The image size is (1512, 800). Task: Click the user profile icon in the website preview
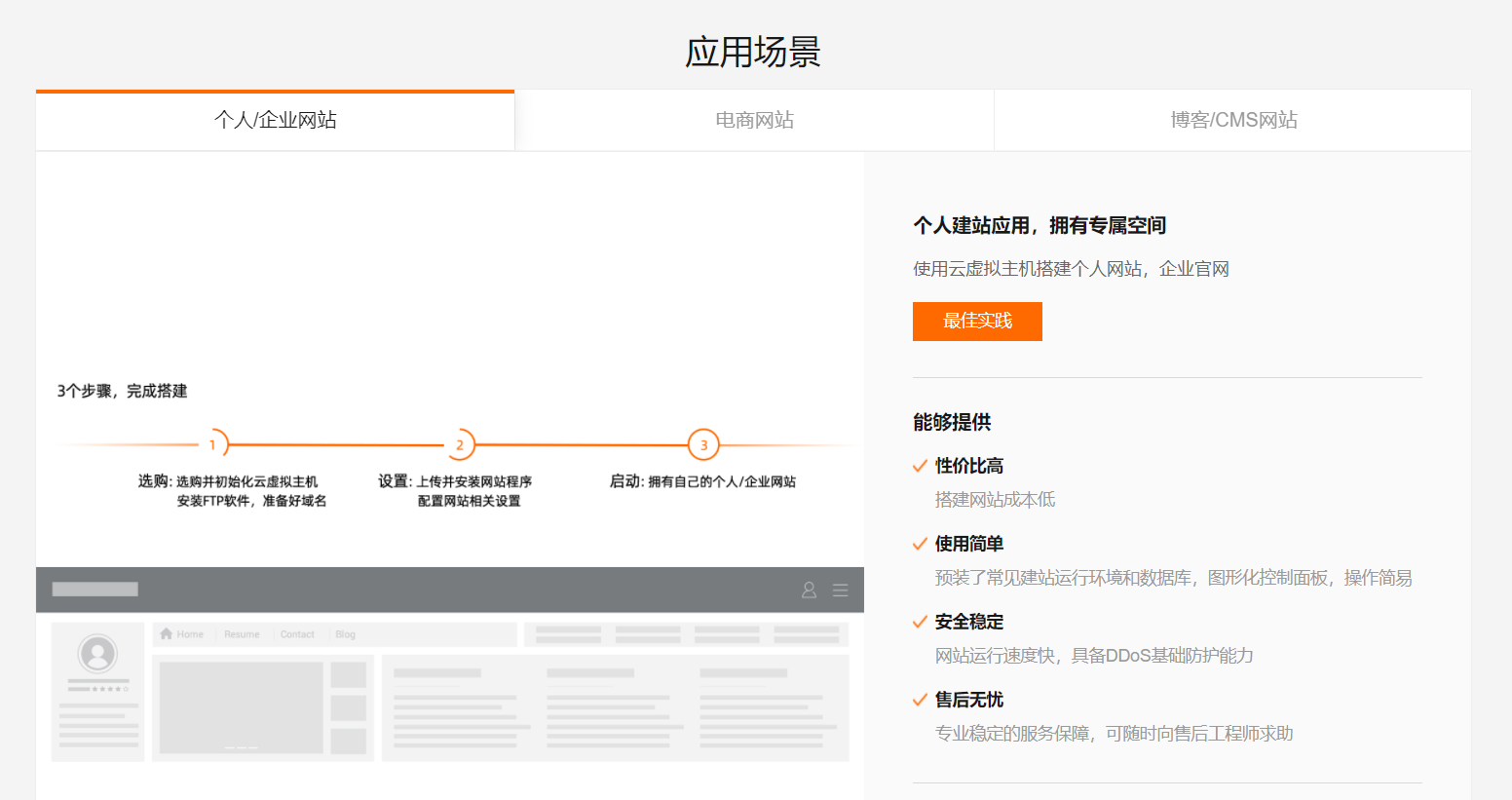pos(809,590)
